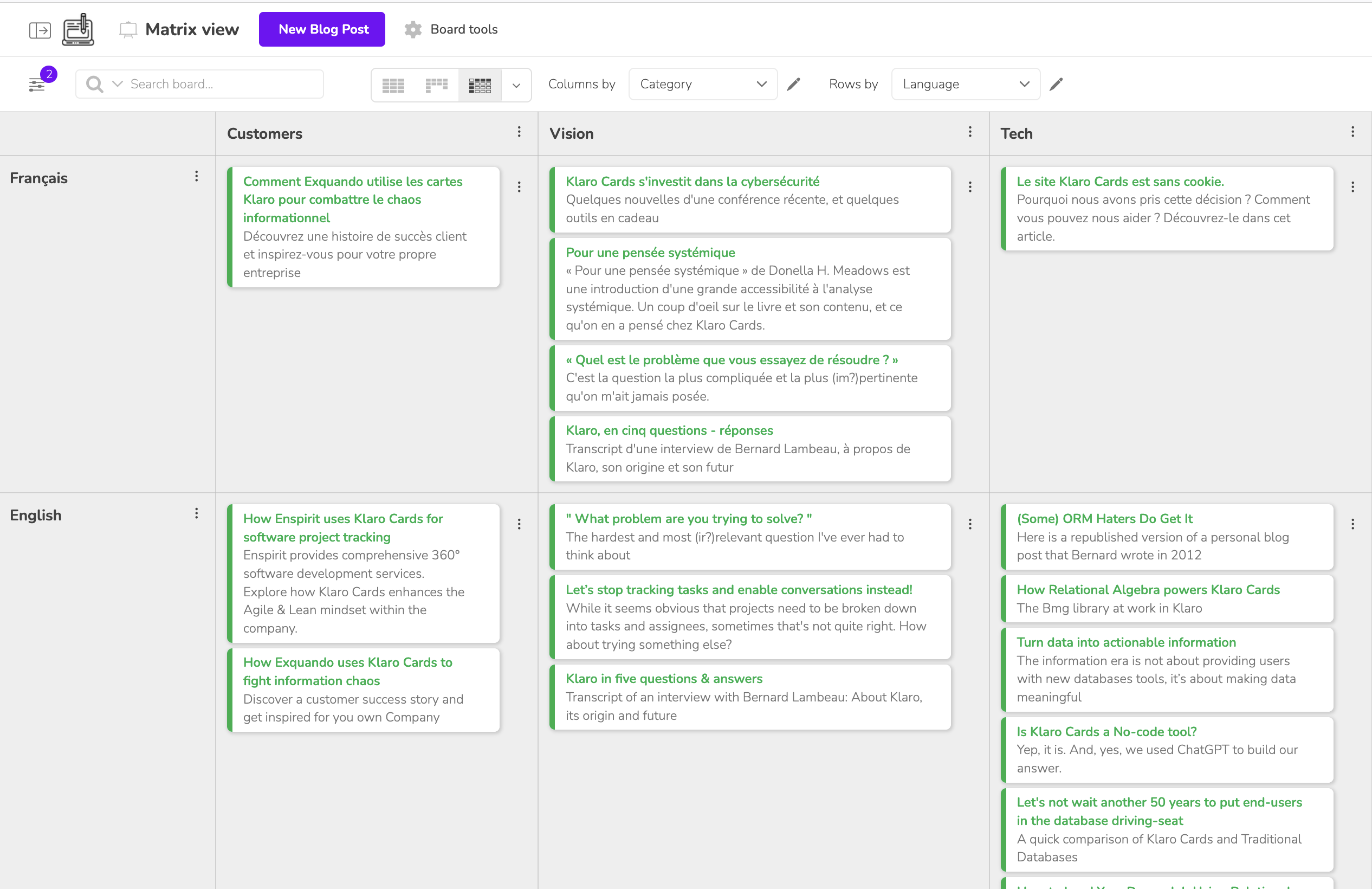1372x889 pixels.
Task: Open the filters icon with badge 2
Action: coord(37,84)
